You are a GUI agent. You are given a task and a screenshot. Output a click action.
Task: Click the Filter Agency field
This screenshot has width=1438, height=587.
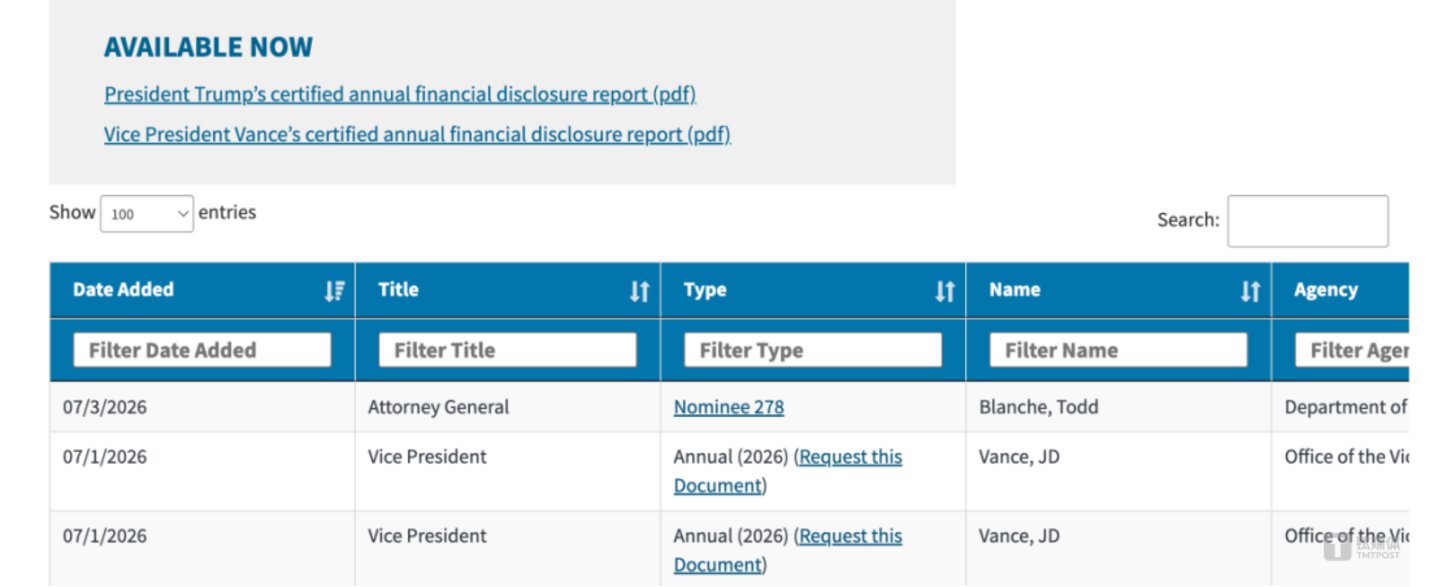[1352, 350]
